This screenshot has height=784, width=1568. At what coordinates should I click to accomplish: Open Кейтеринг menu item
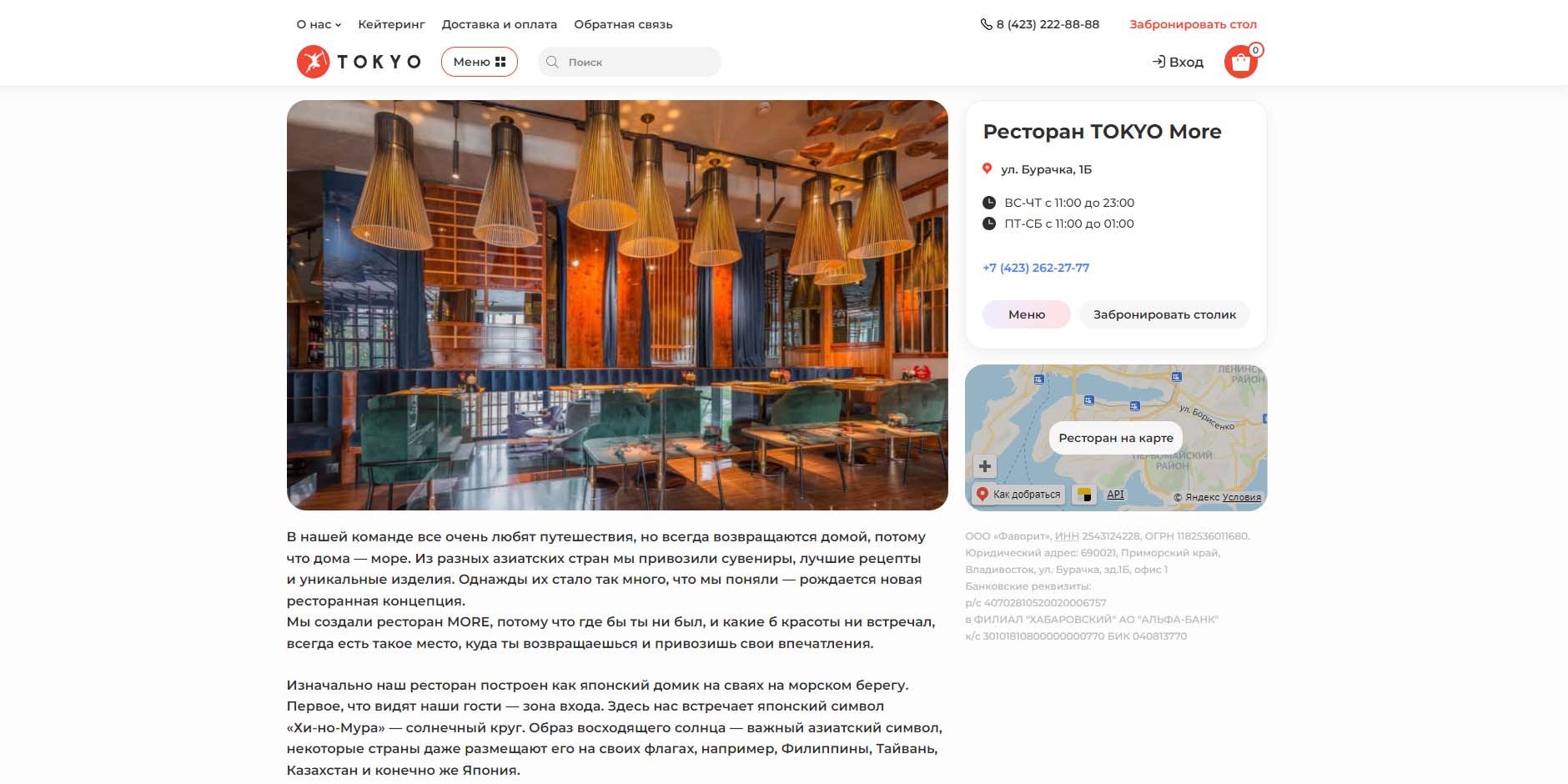tap(391, 24)
